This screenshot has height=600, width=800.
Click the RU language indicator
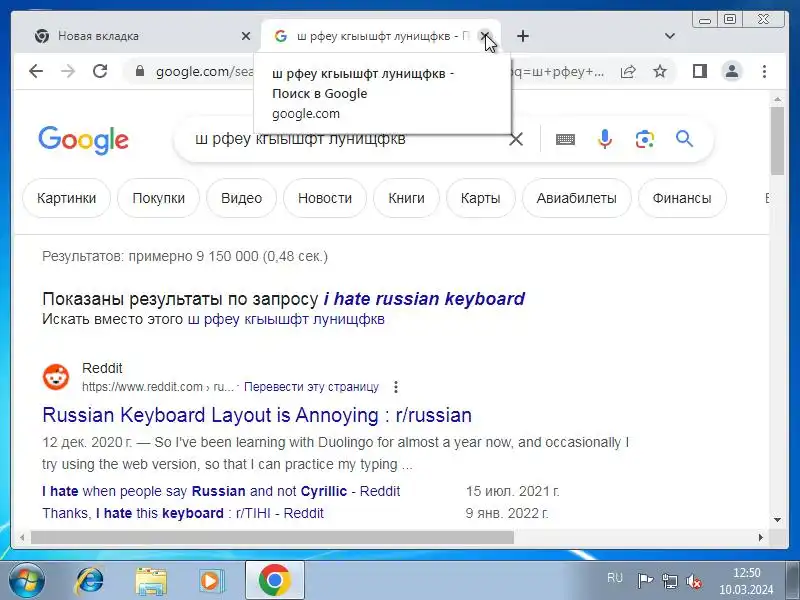tap(615, 578)
